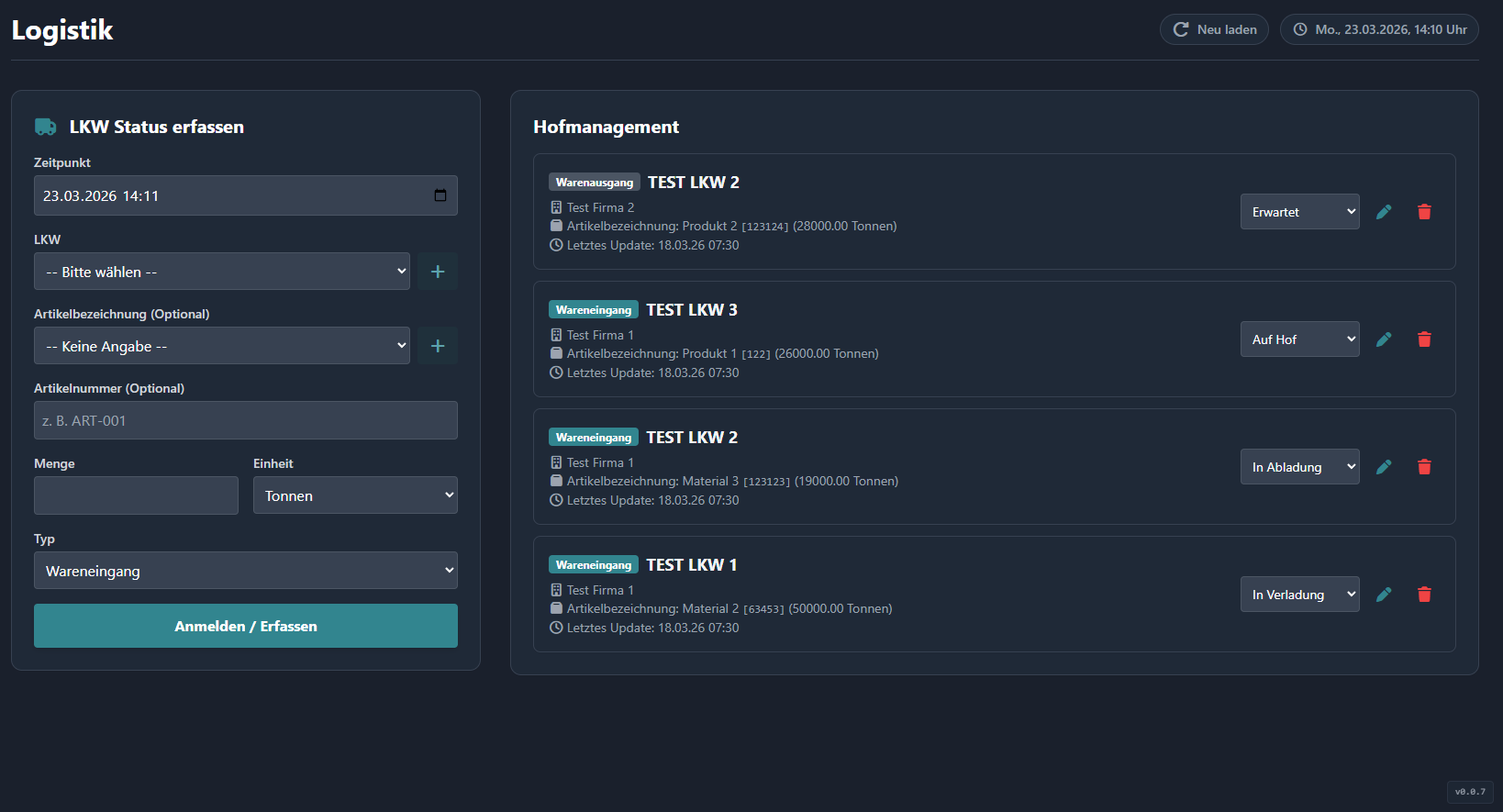Add new Artikelbezeichnung with plus icon

point(438,346)
